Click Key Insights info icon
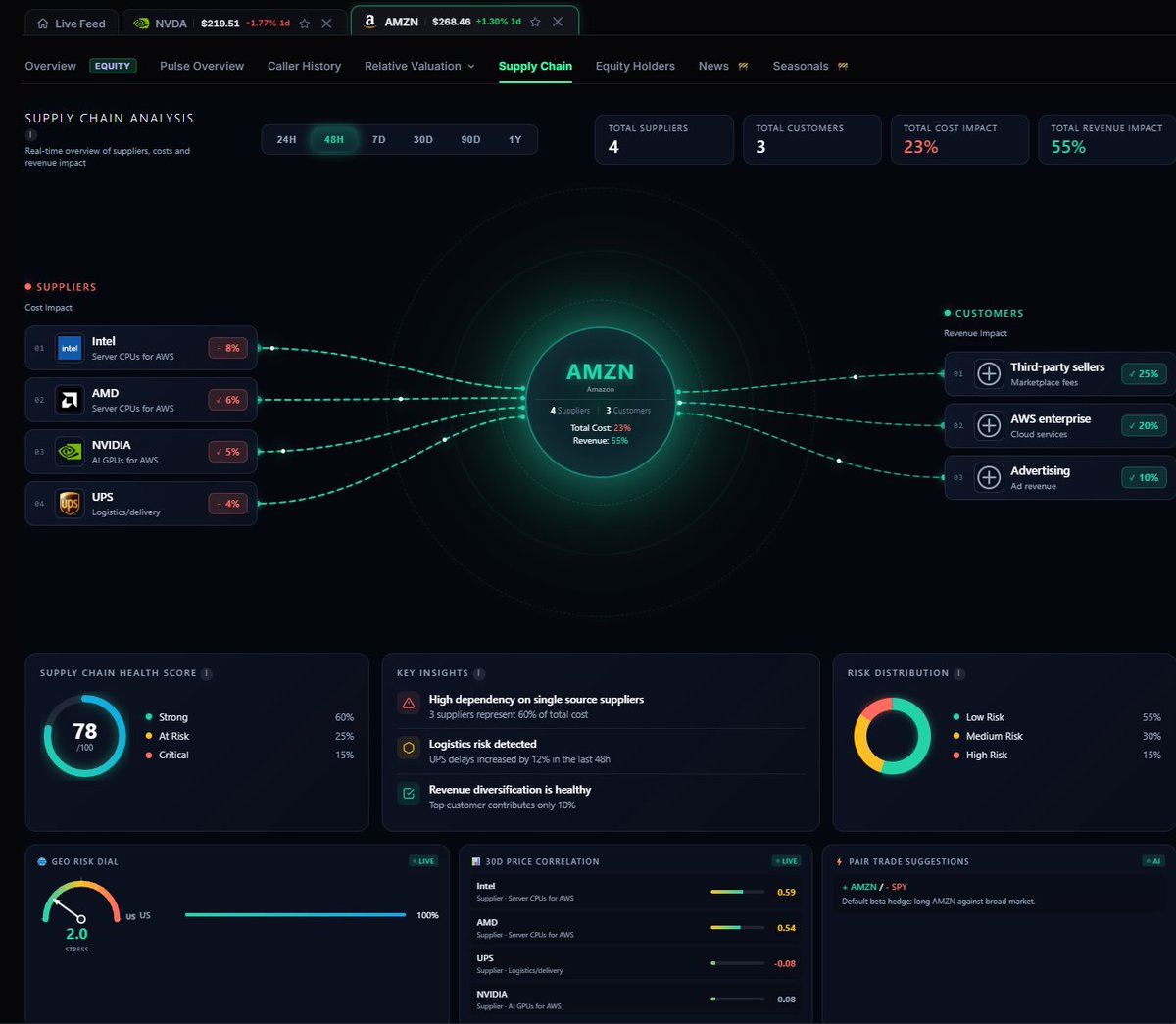Screen dimensions: 1176x1024 click(x=479, y=673)
